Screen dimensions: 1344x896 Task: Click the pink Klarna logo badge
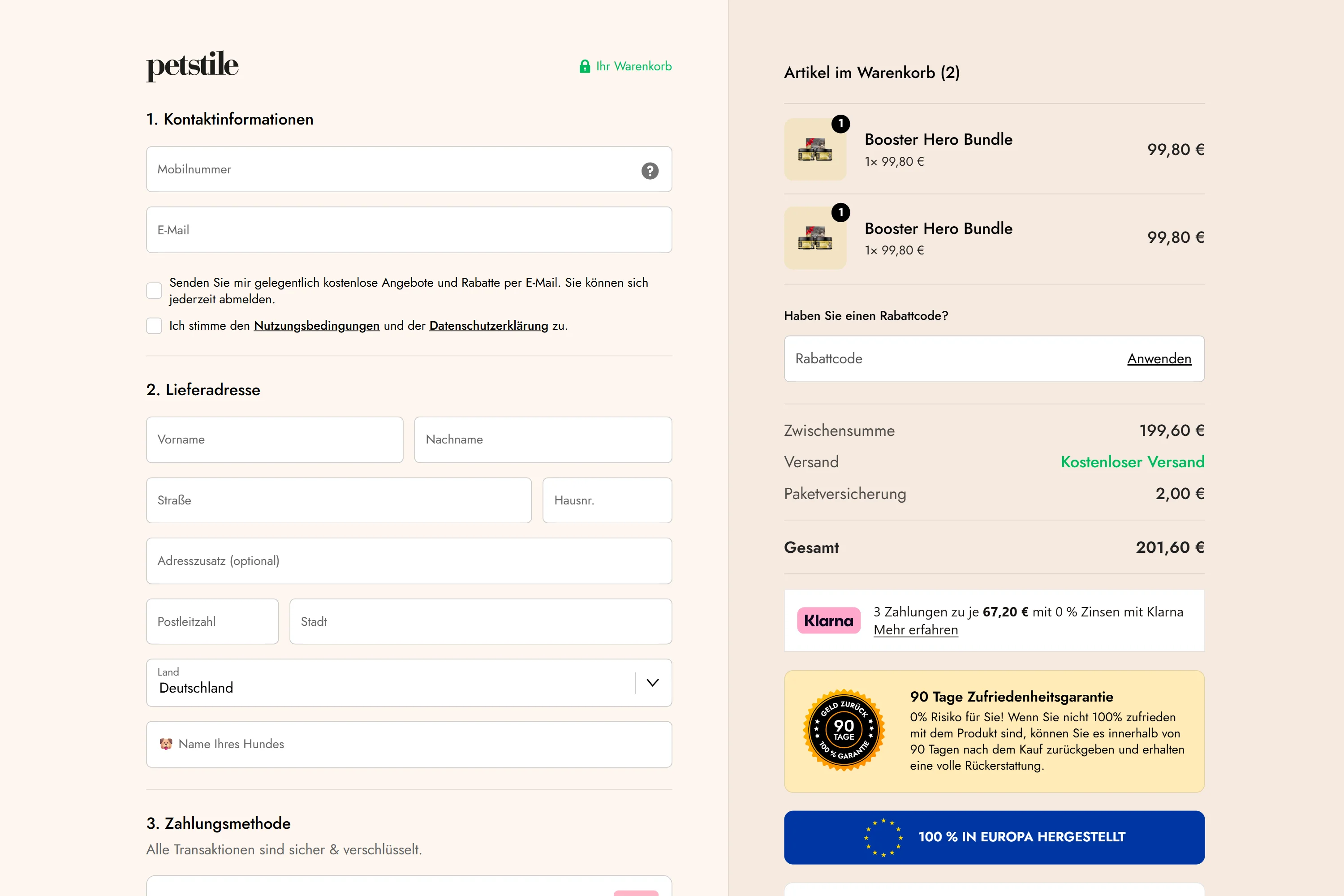point(828,620)
